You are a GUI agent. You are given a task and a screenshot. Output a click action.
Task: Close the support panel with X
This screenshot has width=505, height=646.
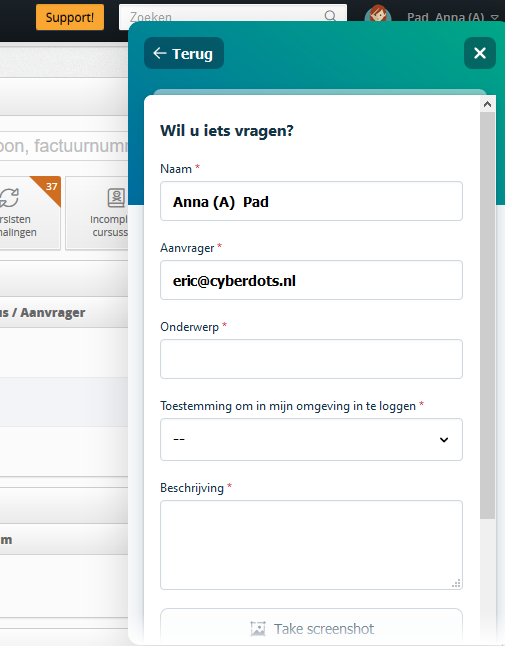pyautogui.click(x=480, y=53)
